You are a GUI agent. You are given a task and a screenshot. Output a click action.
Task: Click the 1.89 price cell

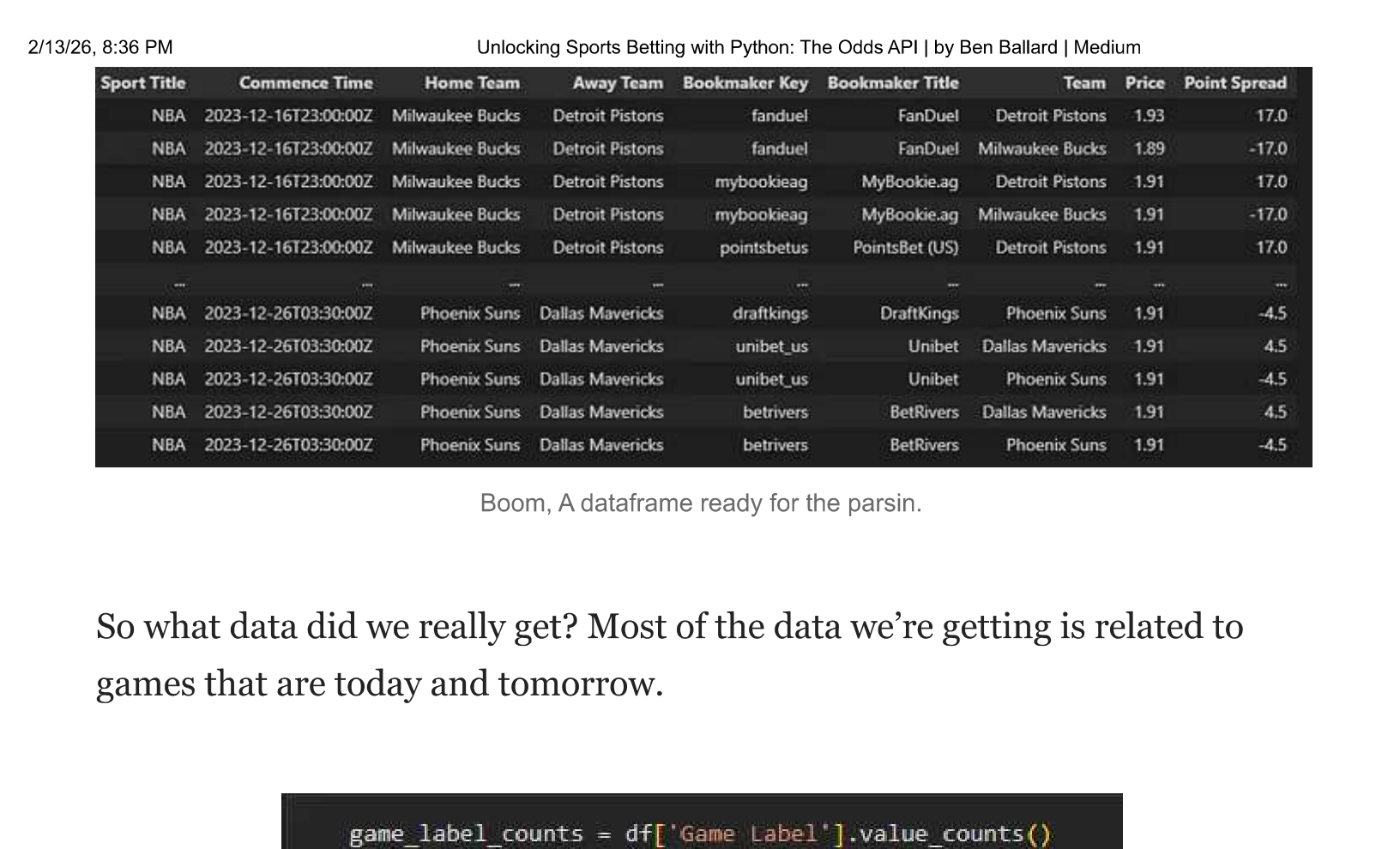(x=1149, y=148)
